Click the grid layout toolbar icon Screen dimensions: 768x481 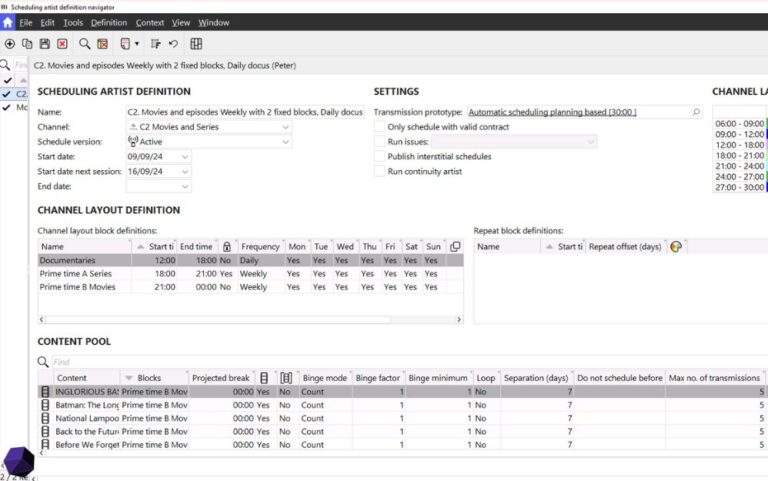coord(196,44)
